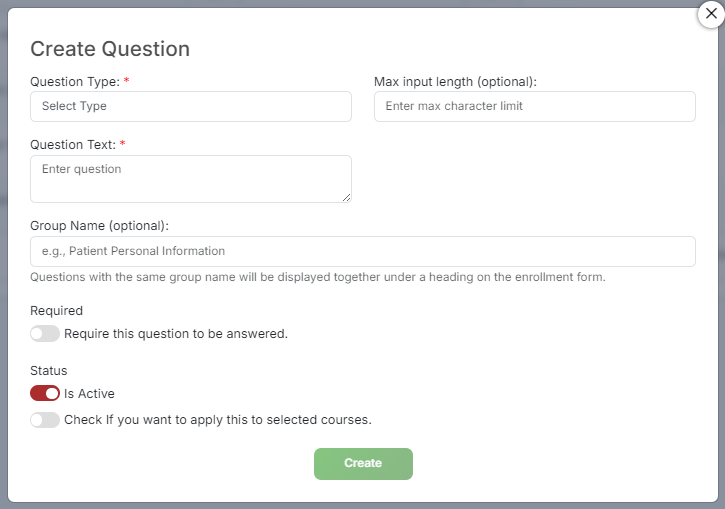Click 'Require this question to be answered' label

[x=176, y=334]
